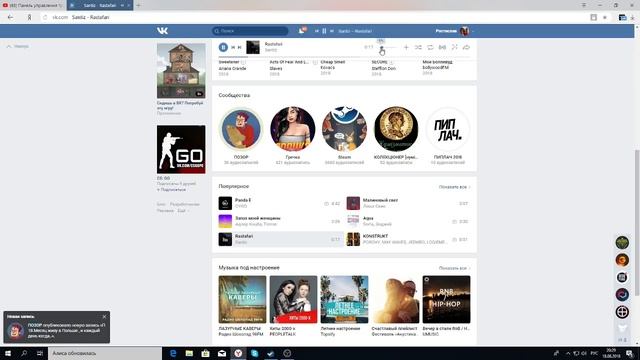The image size is (640, 360).
Task: Open the VK logo home link
Action: pyautogui.click(x=162, y=31)
